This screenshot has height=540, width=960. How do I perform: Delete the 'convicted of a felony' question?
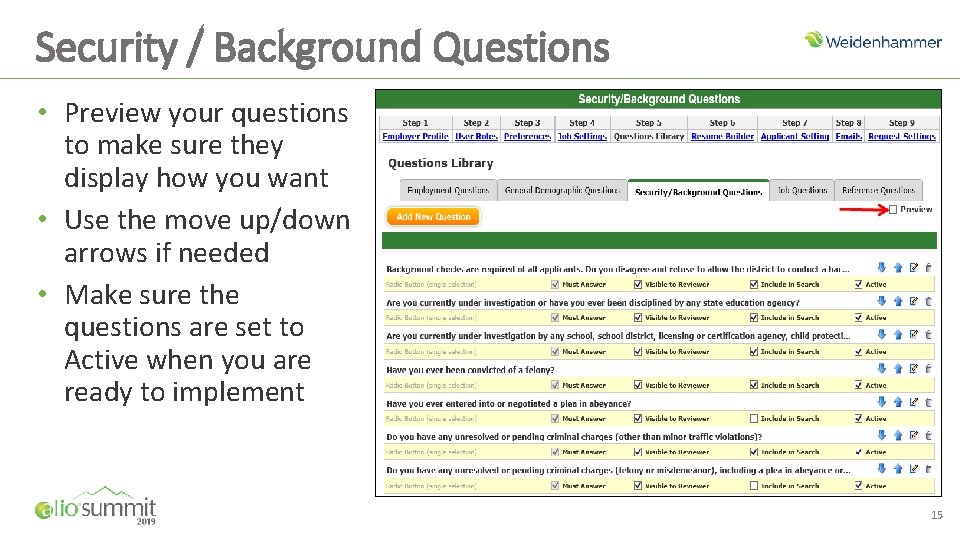928,369
